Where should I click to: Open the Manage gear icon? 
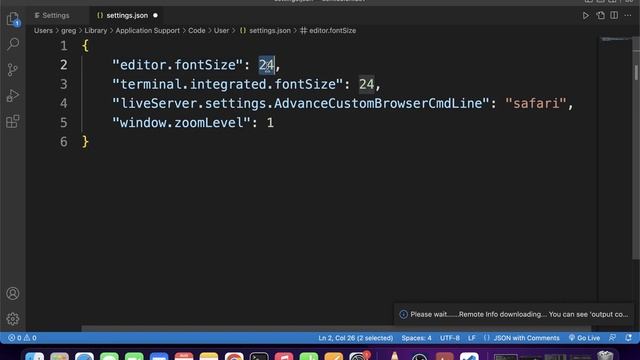(x=13, y=319)
